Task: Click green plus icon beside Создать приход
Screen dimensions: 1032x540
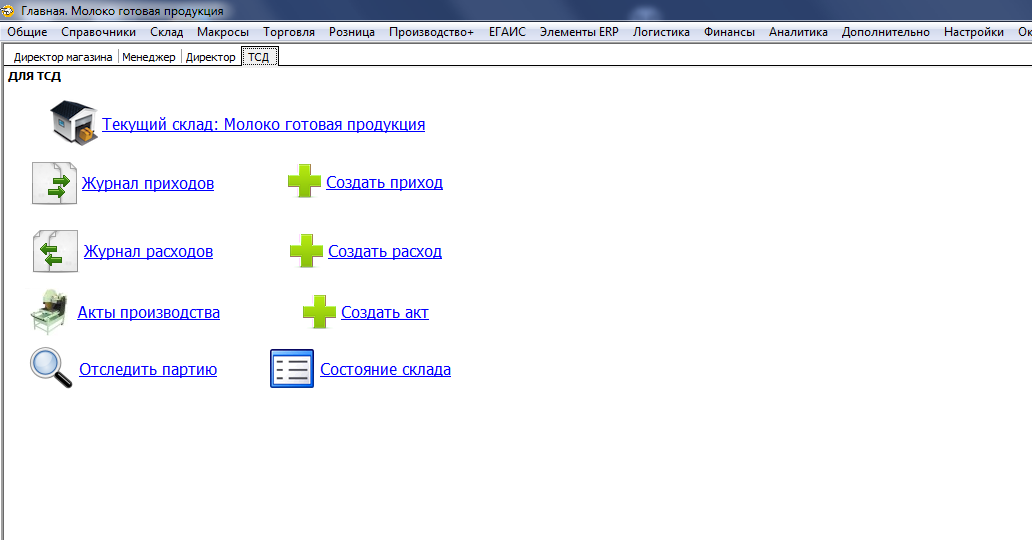Action: click(x=304, y=182)
